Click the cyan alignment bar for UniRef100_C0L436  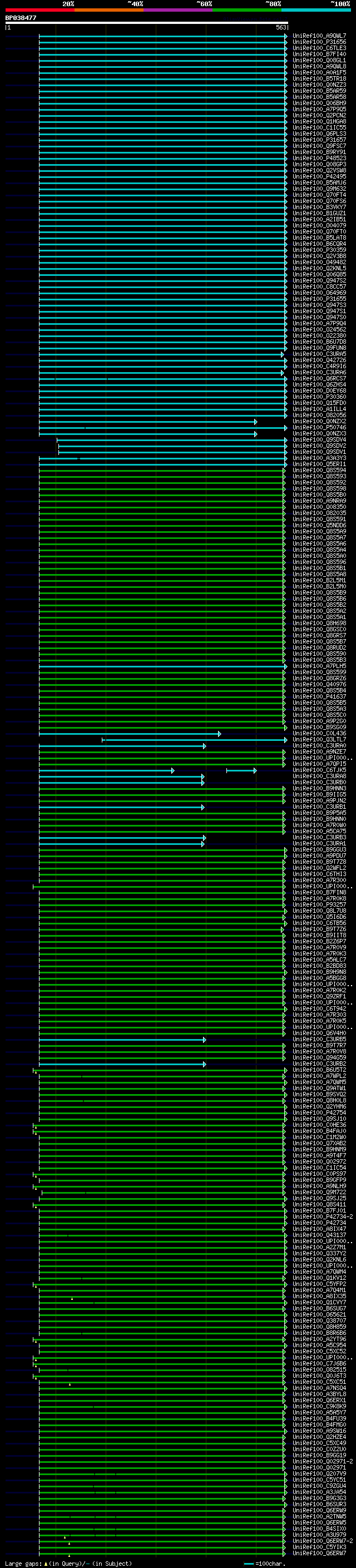130,734
